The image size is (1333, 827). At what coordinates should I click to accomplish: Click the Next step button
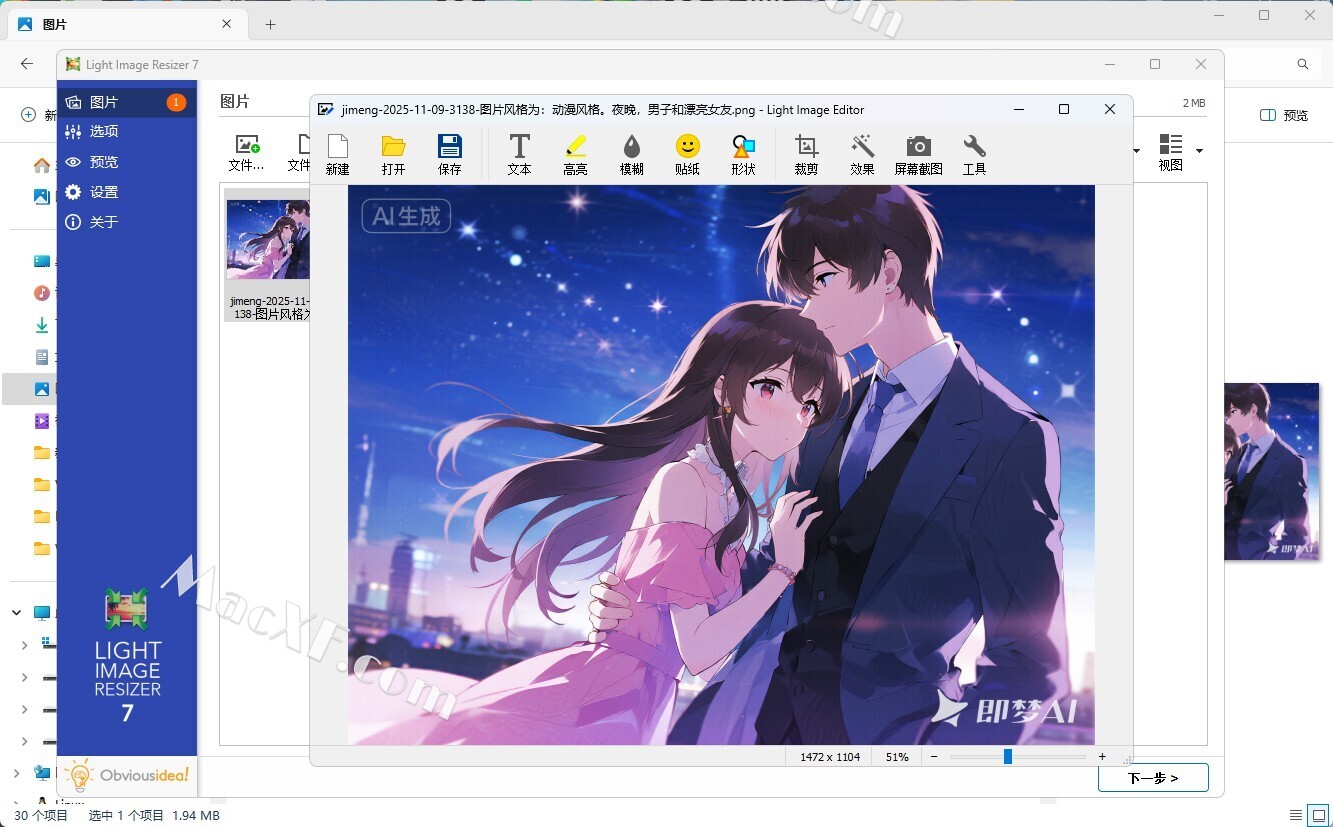(1153, 777)
